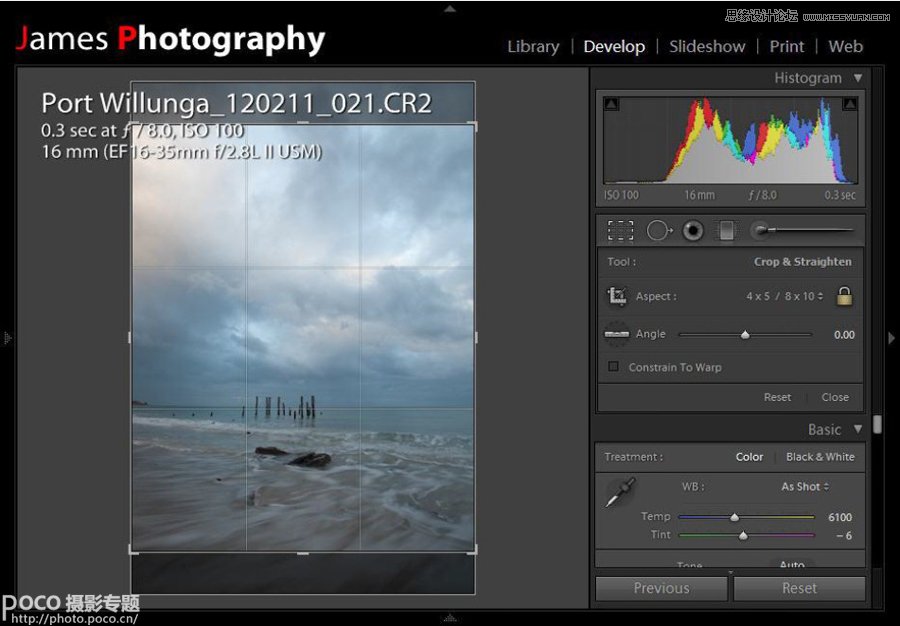Select the Graduated Filter tool icon

726,231
